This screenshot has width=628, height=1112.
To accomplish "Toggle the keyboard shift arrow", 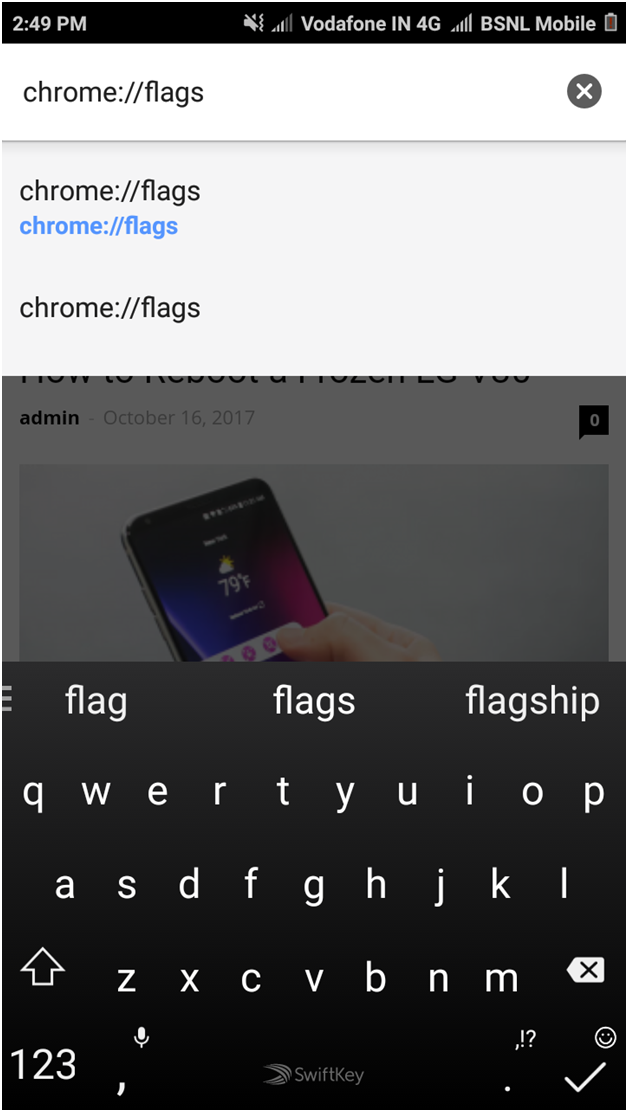I will coord(43,969).
